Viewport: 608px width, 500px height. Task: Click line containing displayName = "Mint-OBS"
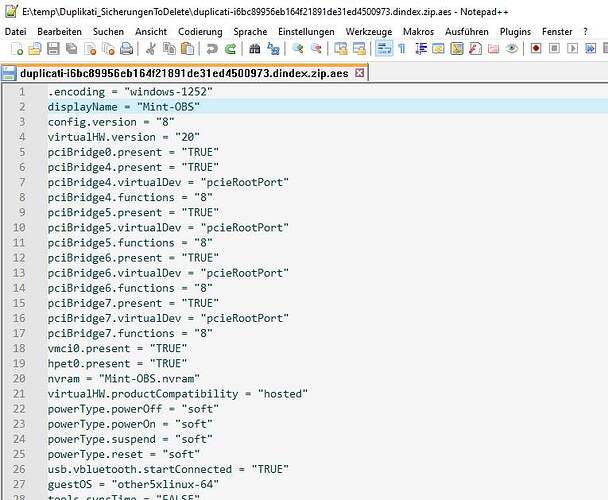click(x=123, y=107)
